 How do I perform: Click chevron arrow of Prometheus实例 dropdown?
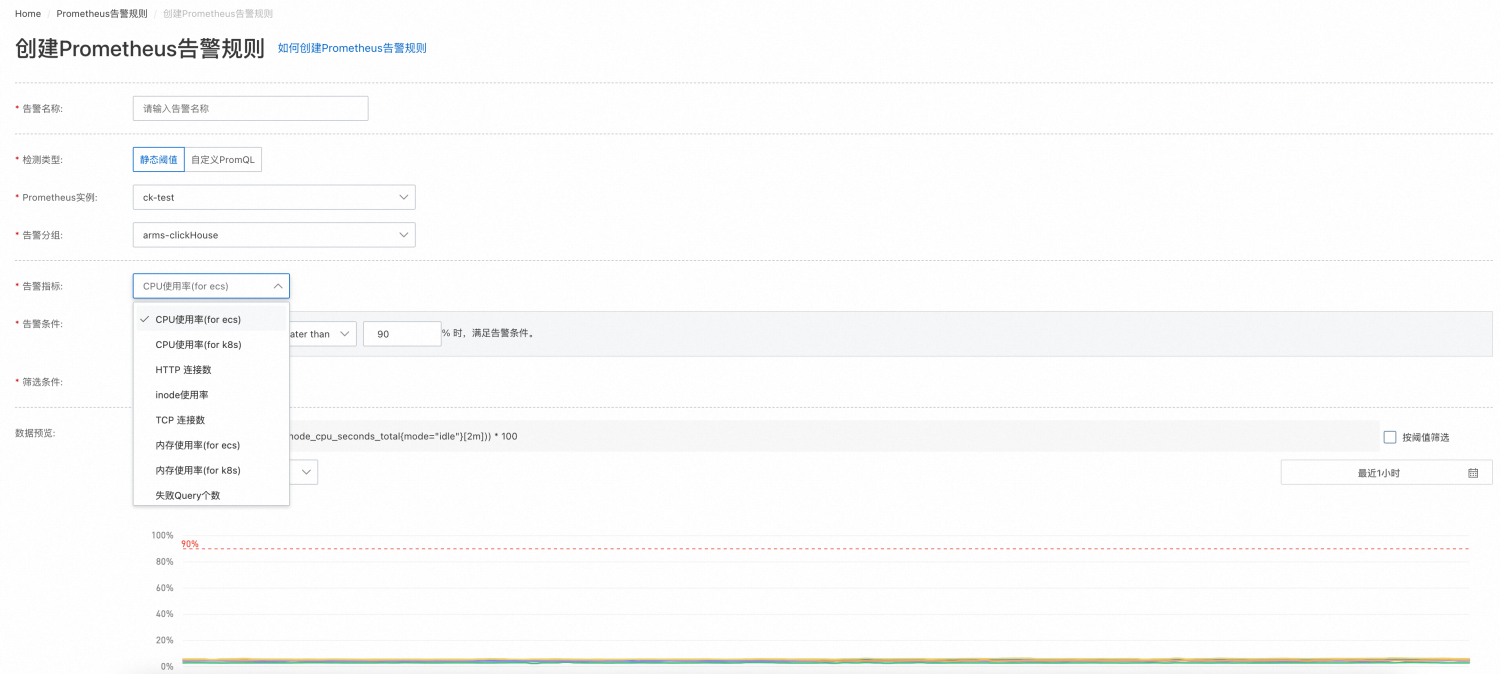[x=404, y=197]
